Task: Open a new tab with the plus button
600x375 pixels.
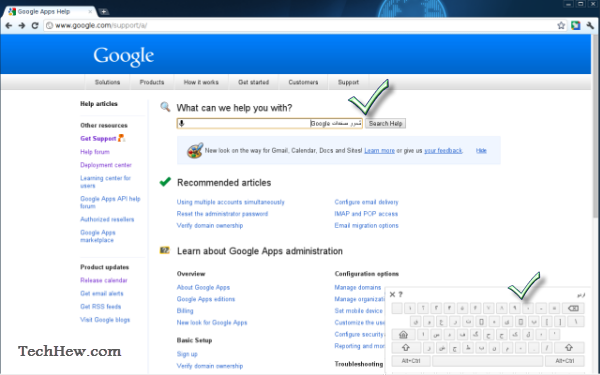Action: click(104, 12)
